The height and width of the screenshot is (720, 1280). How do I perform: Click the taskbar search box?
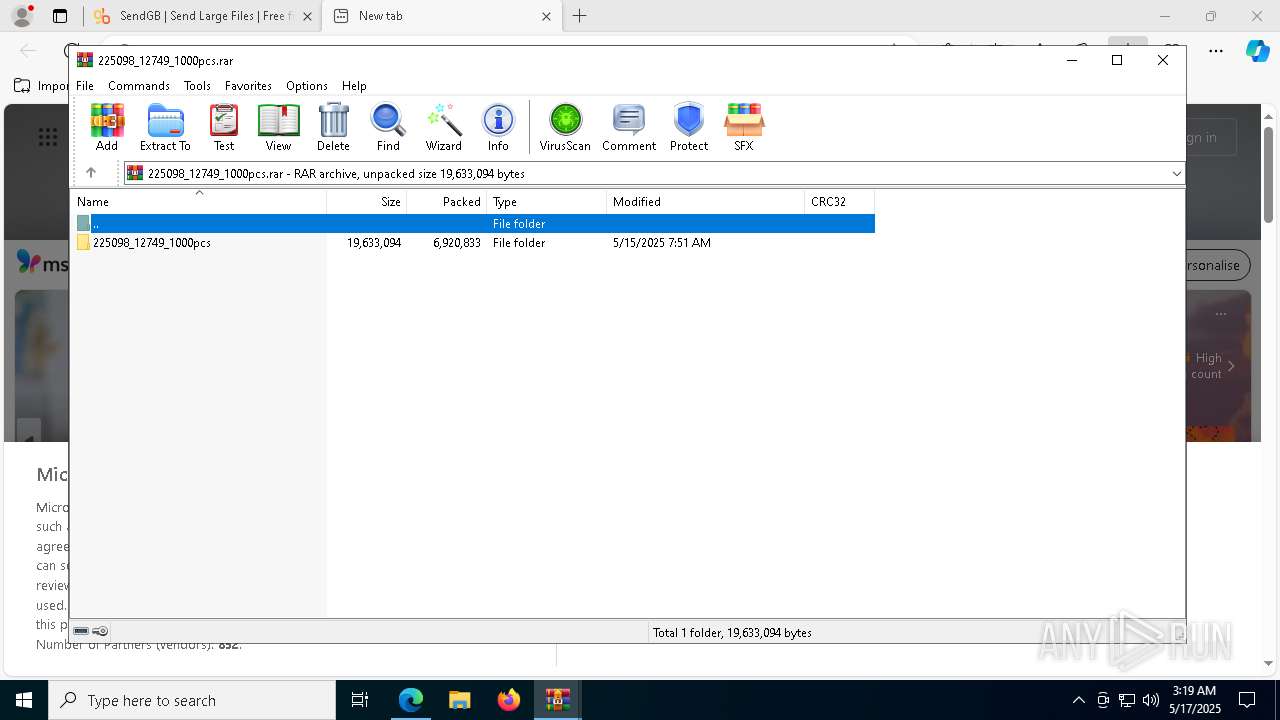pos(192,700)
